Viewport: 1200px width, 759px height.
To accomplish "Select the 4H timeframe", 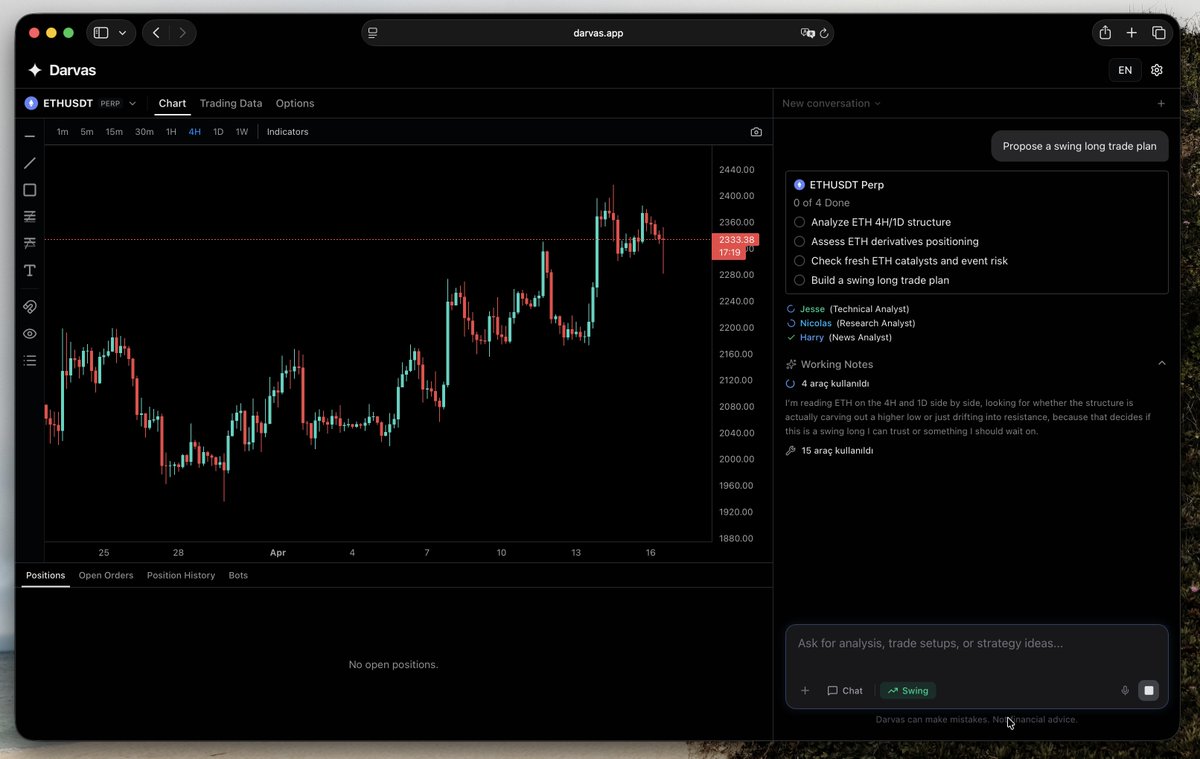I will click(194, 132).
